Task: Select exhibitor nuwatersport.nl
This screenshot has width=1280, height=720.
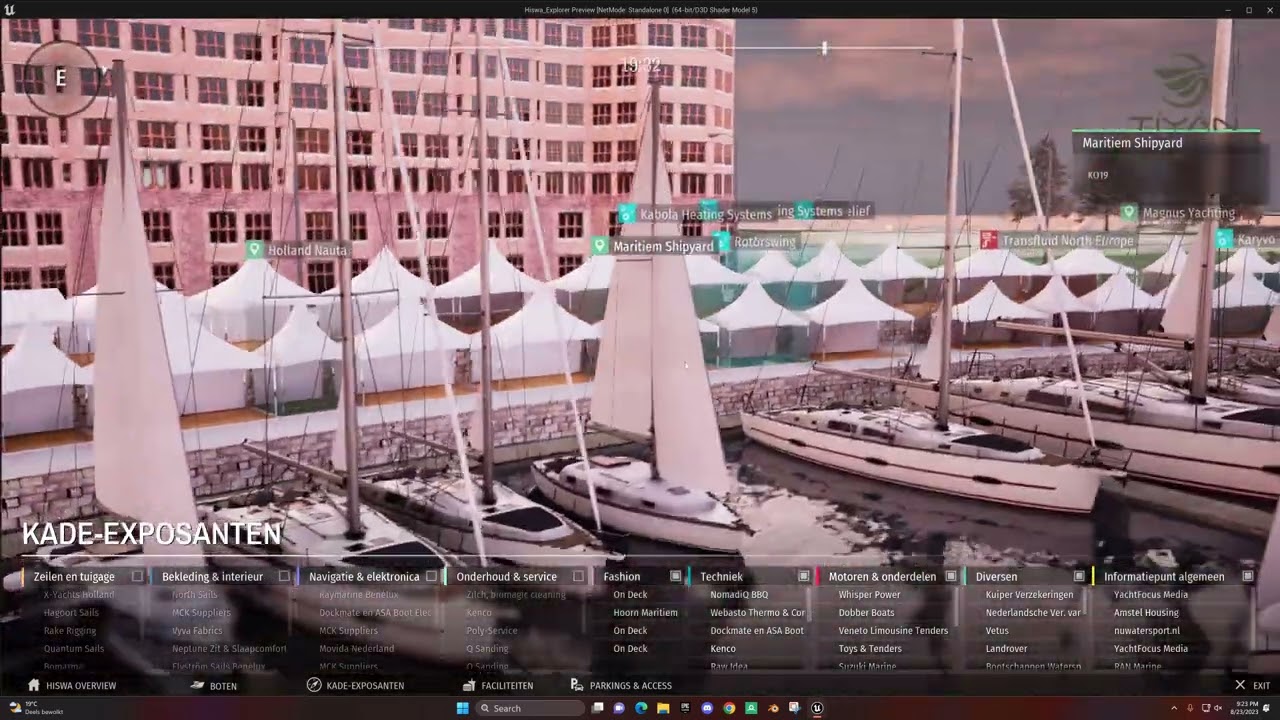Action: coord(1147,630)
